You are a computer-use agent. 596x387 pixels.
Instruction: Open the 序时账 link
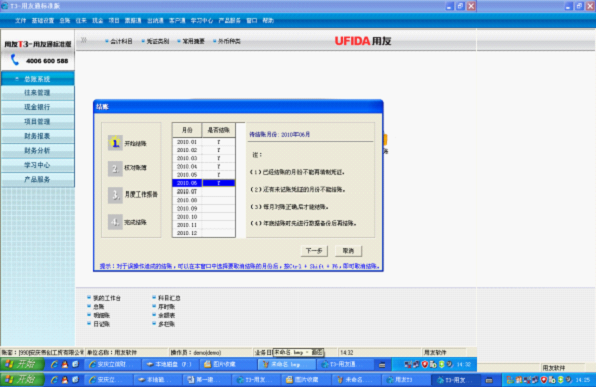(x=166, y=307)
